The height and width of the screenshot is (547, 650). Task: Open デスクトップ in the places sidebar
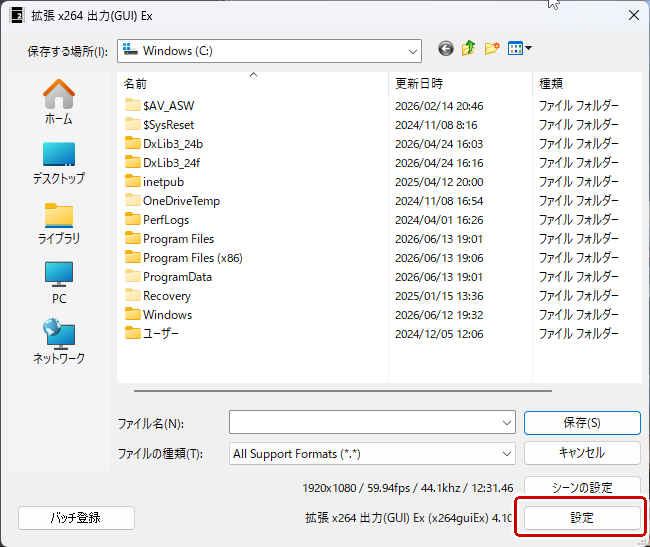pyautogui.click(x=59, y=163)
